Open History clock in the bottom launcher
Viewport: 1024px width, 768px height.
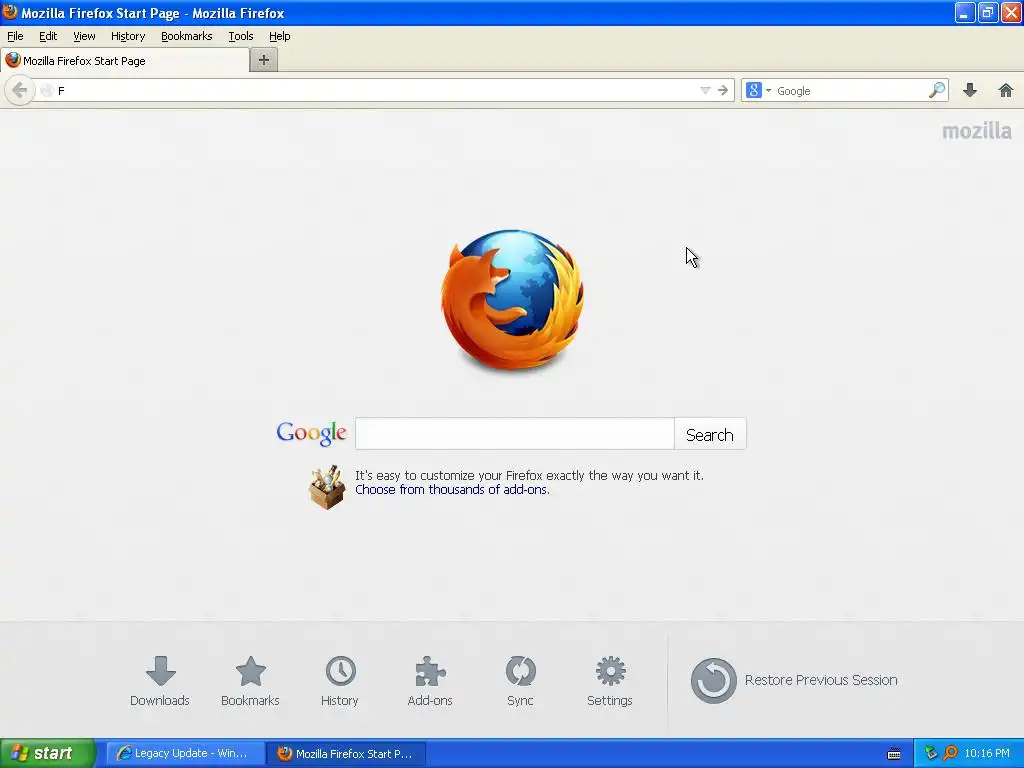coord(340,681)
